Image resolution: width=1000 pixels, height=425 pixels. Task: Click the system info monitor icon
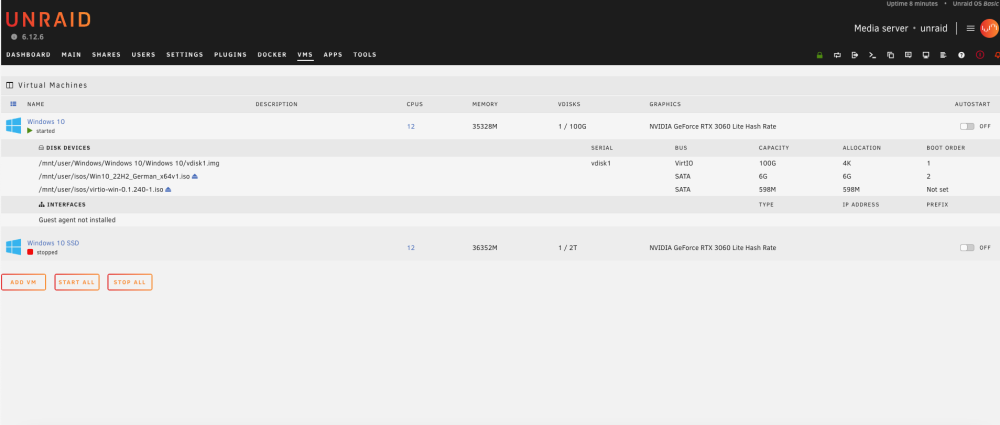coord(926,56)
